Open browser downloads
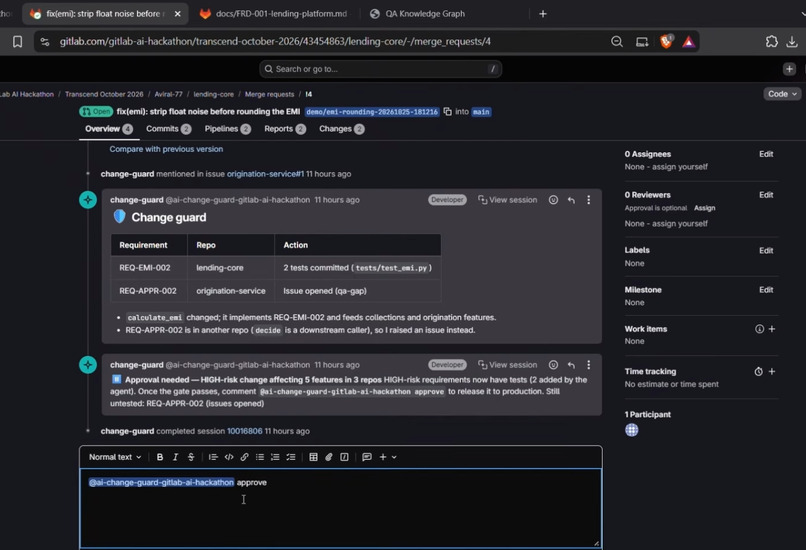Screen dimensions: 806x550 792,42
